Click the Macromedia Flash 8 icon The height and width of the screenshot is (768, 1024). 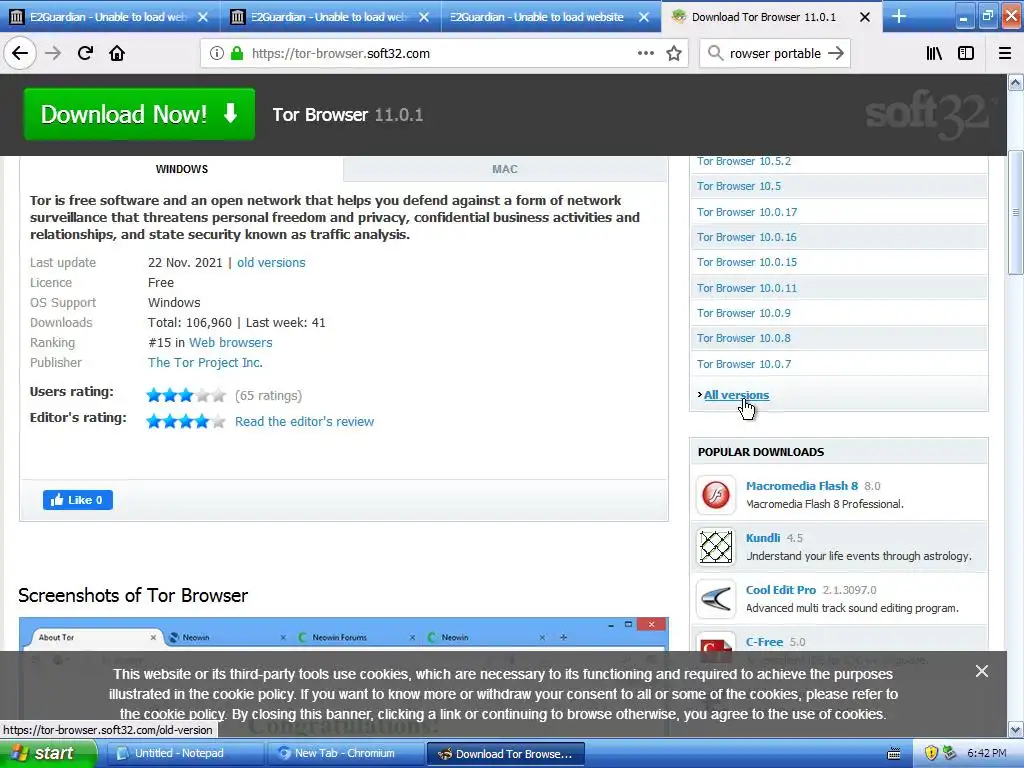point(716,495)
